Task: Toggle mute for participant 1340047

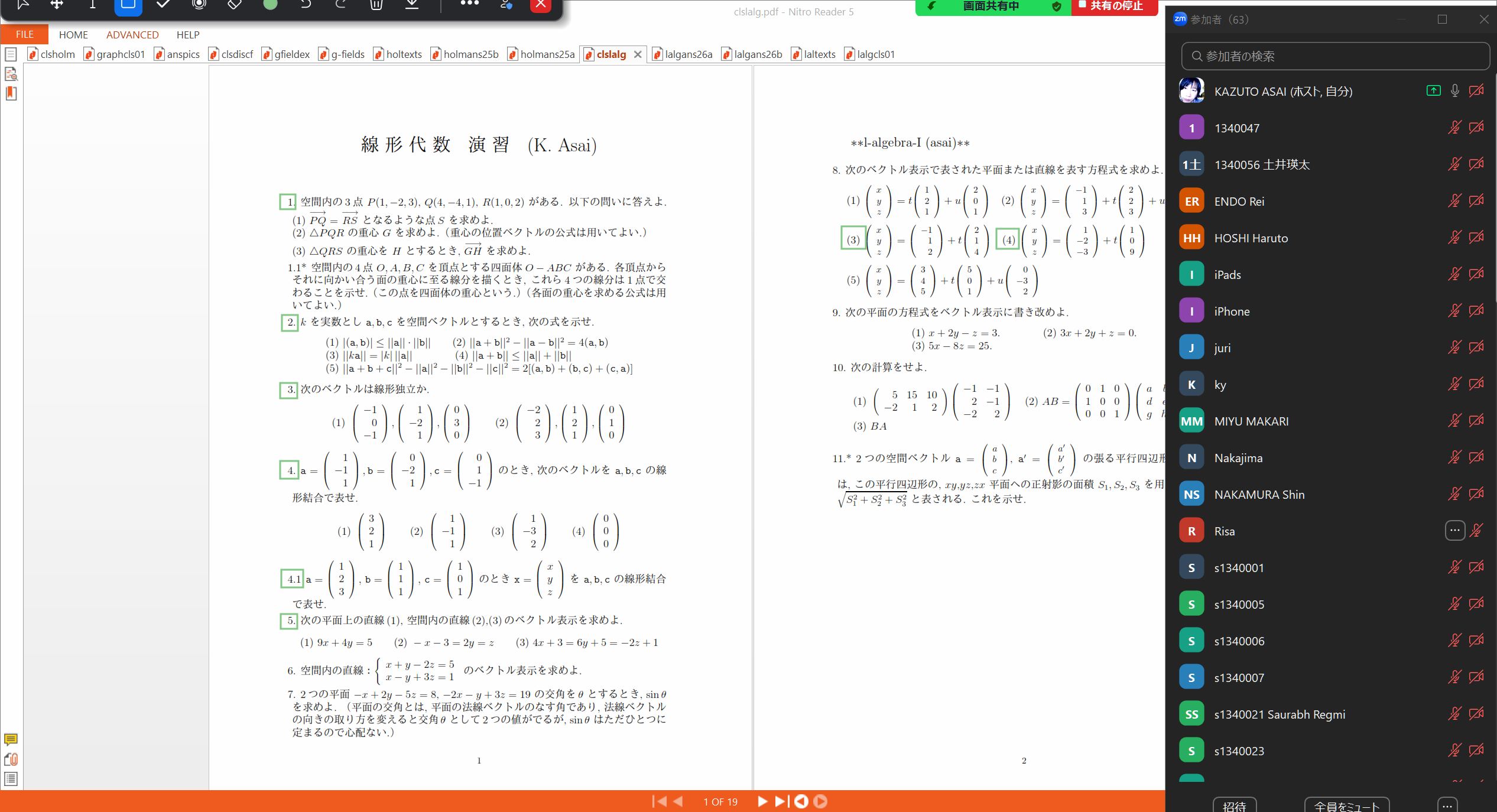Action: click(1454, 128)
